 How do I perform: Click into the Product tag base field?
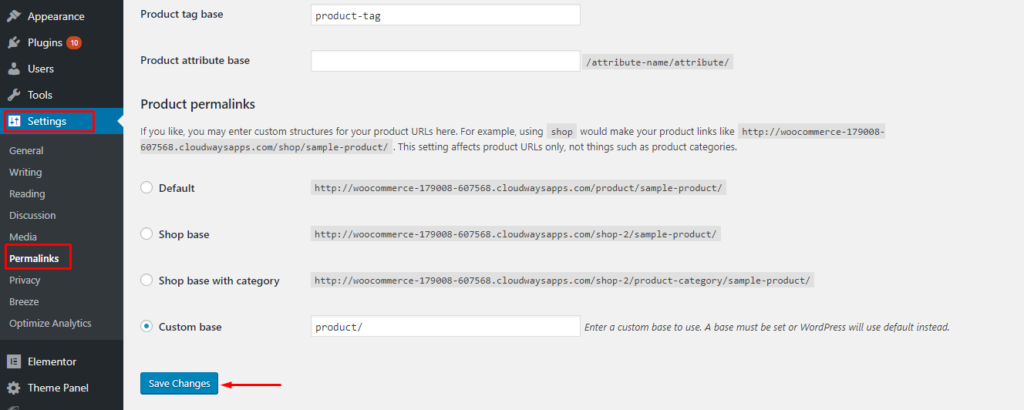(x=445, y=15)
